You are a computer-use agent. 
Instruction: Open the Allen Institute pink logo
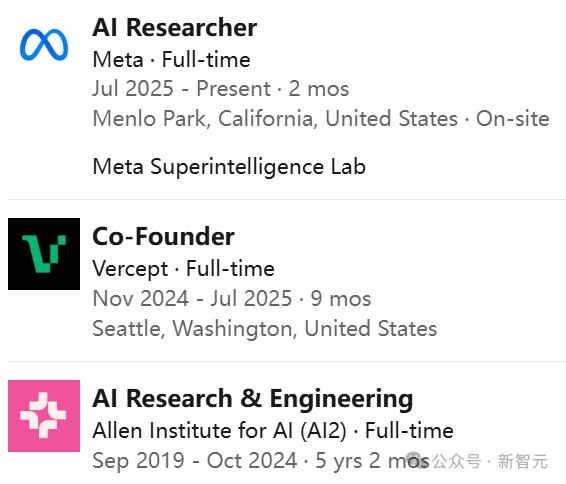point(44,416)
